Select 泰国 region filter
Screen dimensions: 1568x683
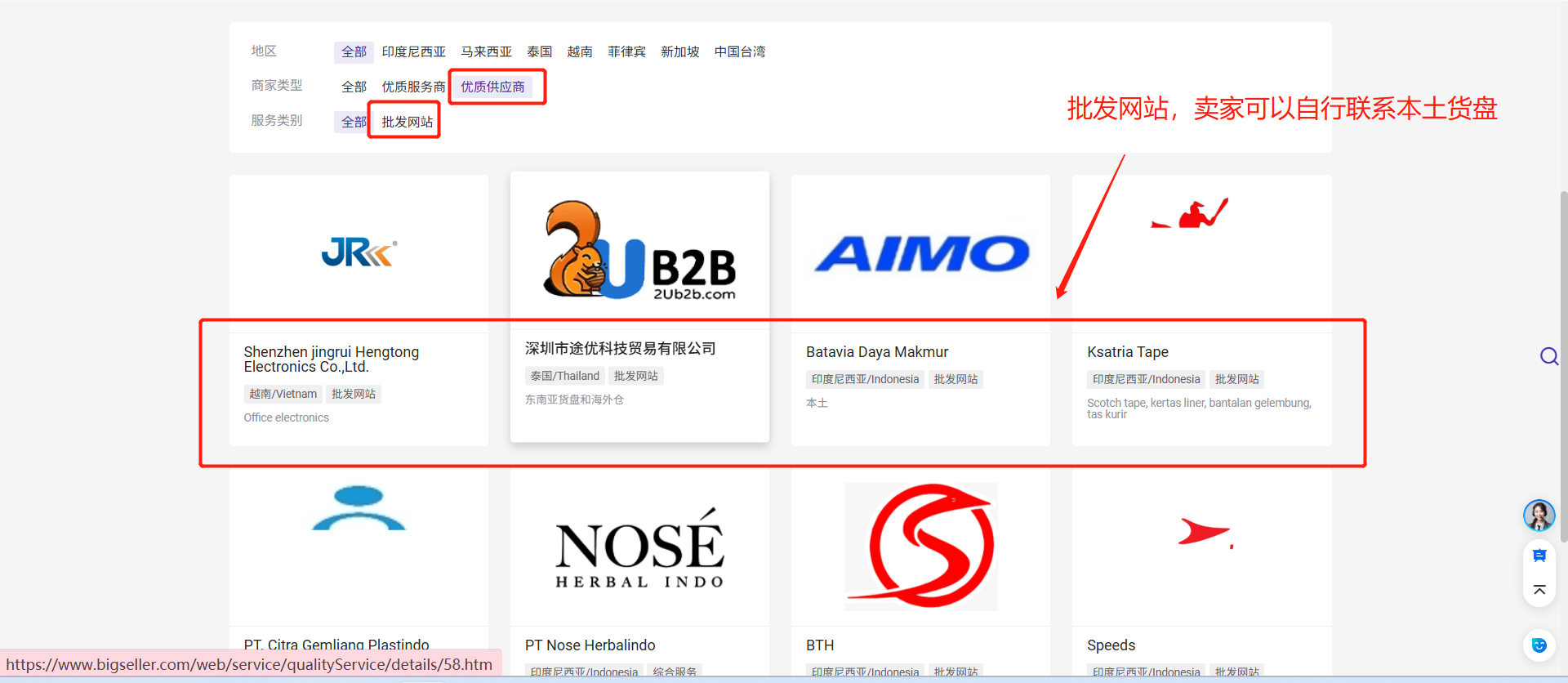click(539, 51)
